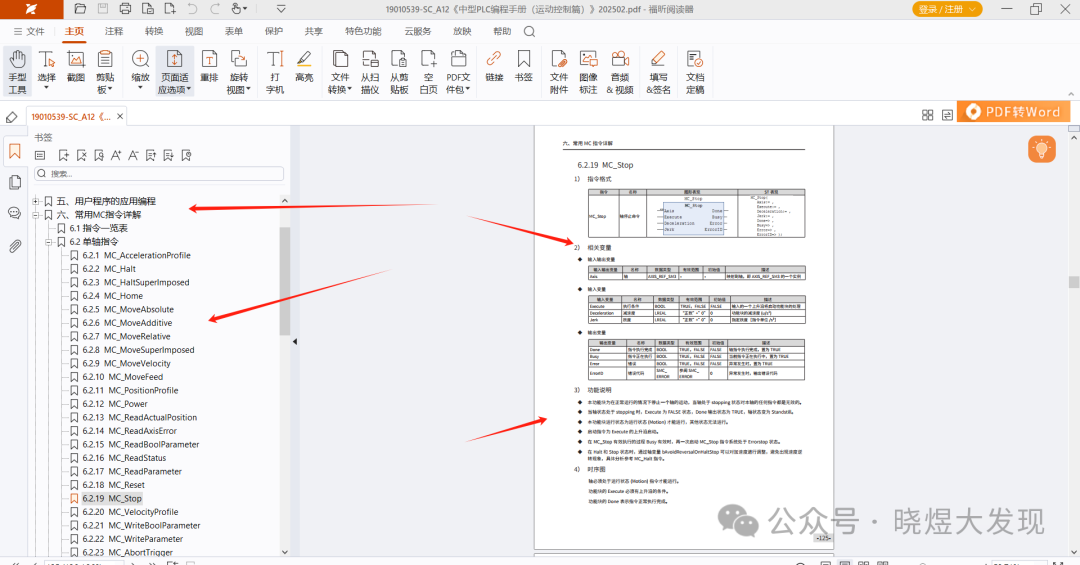Expand the 五、用户程序的应用编程 bookmark node
Viewport: 1080px width, 565px height.
[x=36, y=201]
